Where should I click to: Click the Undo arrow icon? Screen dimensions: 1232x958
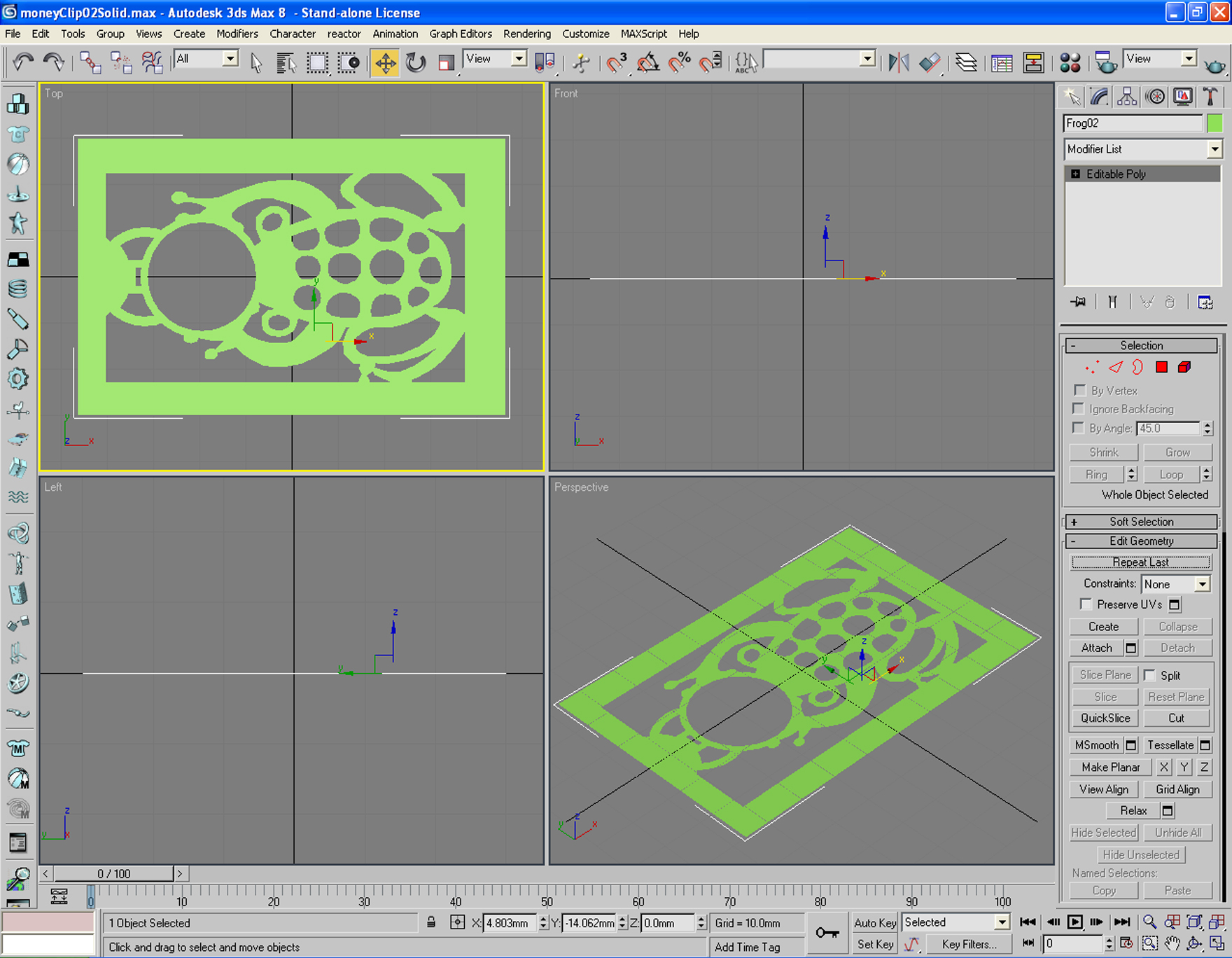23,63
